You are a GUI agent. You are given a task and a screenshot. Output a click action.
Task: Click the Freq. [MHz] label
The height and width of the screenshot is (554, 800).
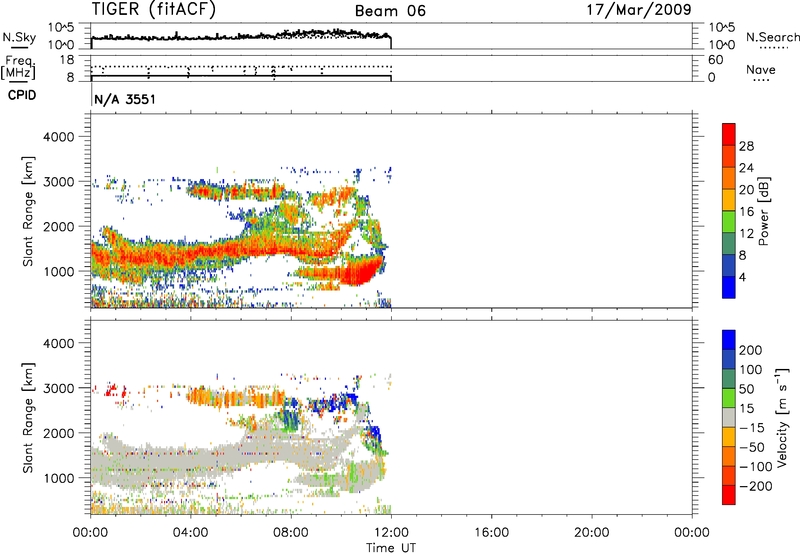19,67
